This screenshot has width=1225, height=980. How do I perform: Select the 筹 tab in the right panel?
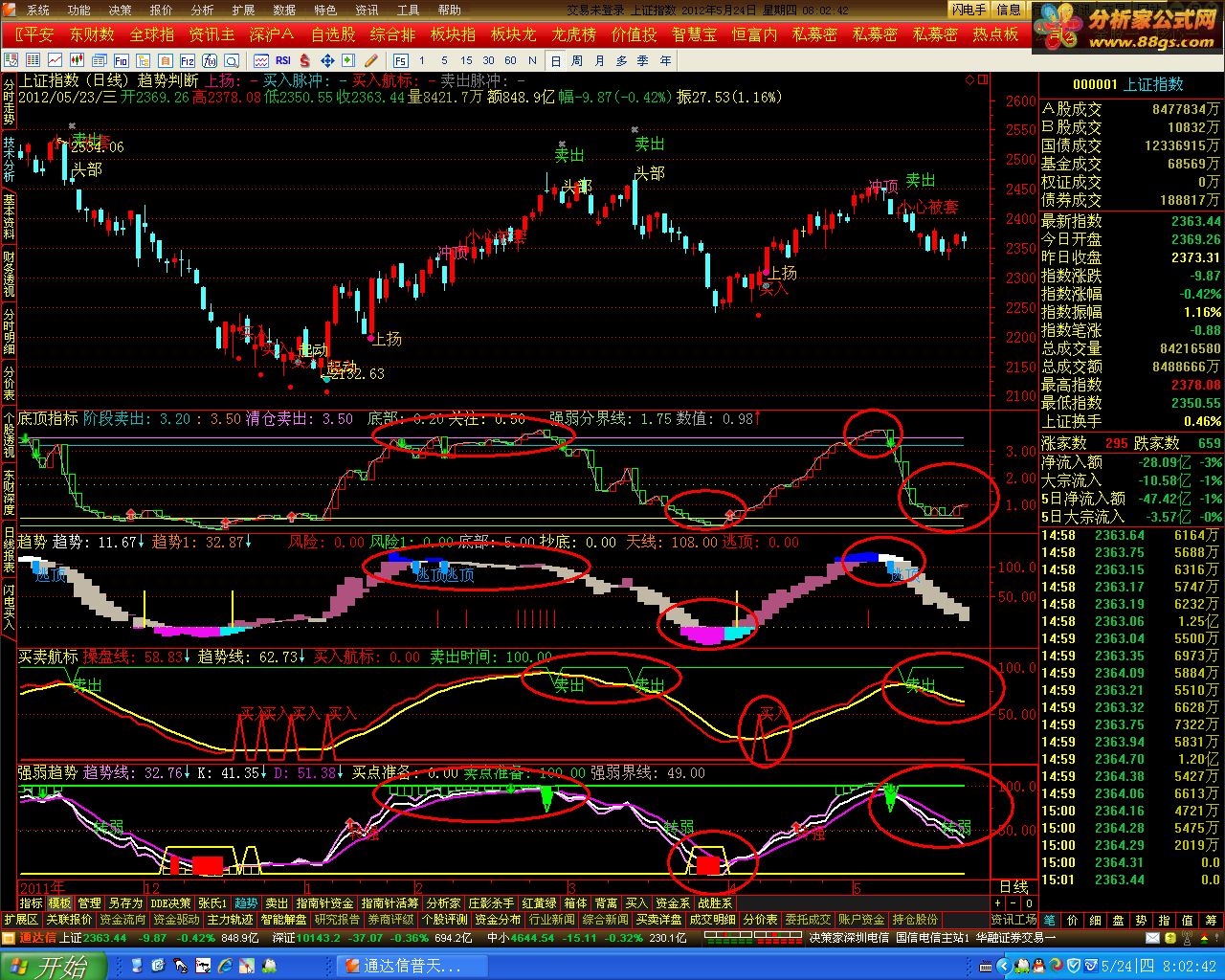(1211, 920)
